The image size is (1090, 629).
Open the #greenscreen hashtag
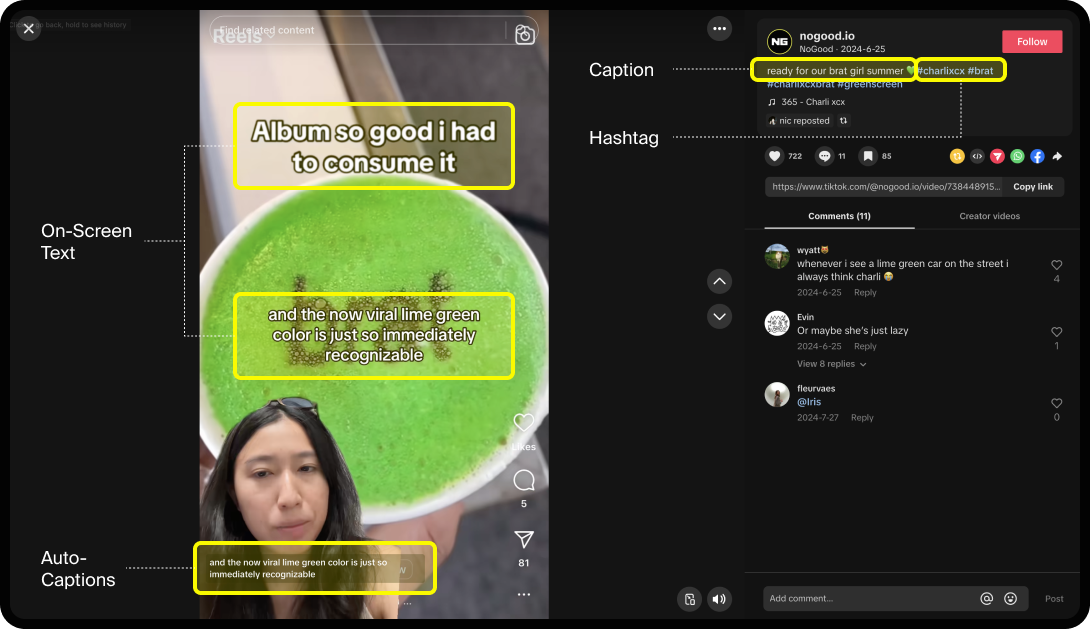pyautogui.click(x=870, y=84)
